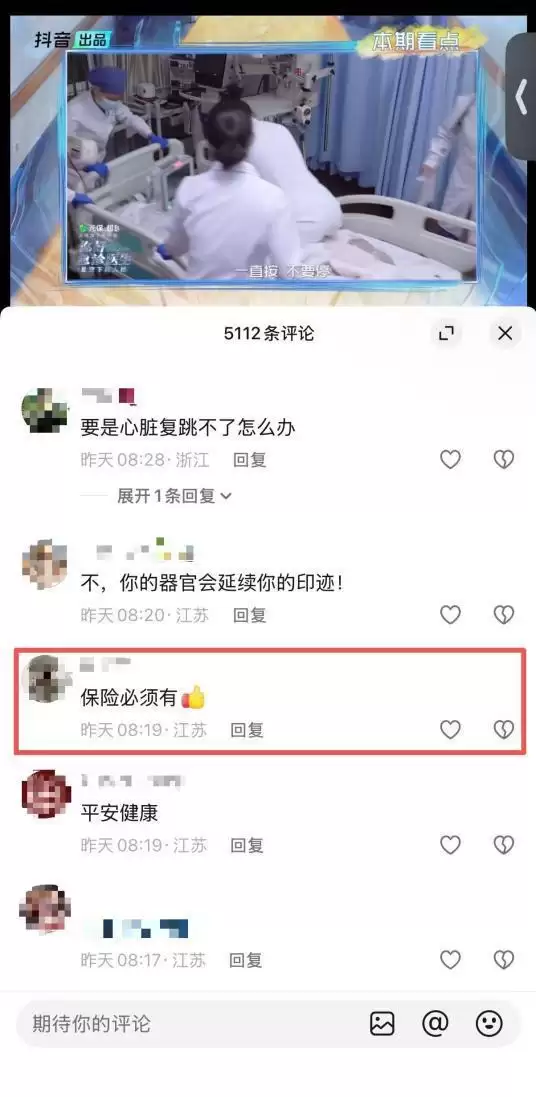Expand the side chevron handle on video
The image size is (536, 1097).
[x=521, y=97]
